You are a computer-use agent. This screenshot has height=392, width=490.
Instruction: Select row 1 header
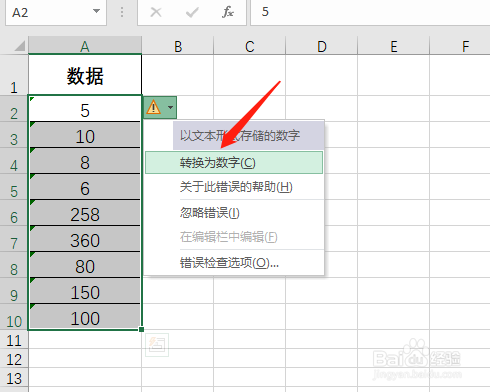pos(14,75)
